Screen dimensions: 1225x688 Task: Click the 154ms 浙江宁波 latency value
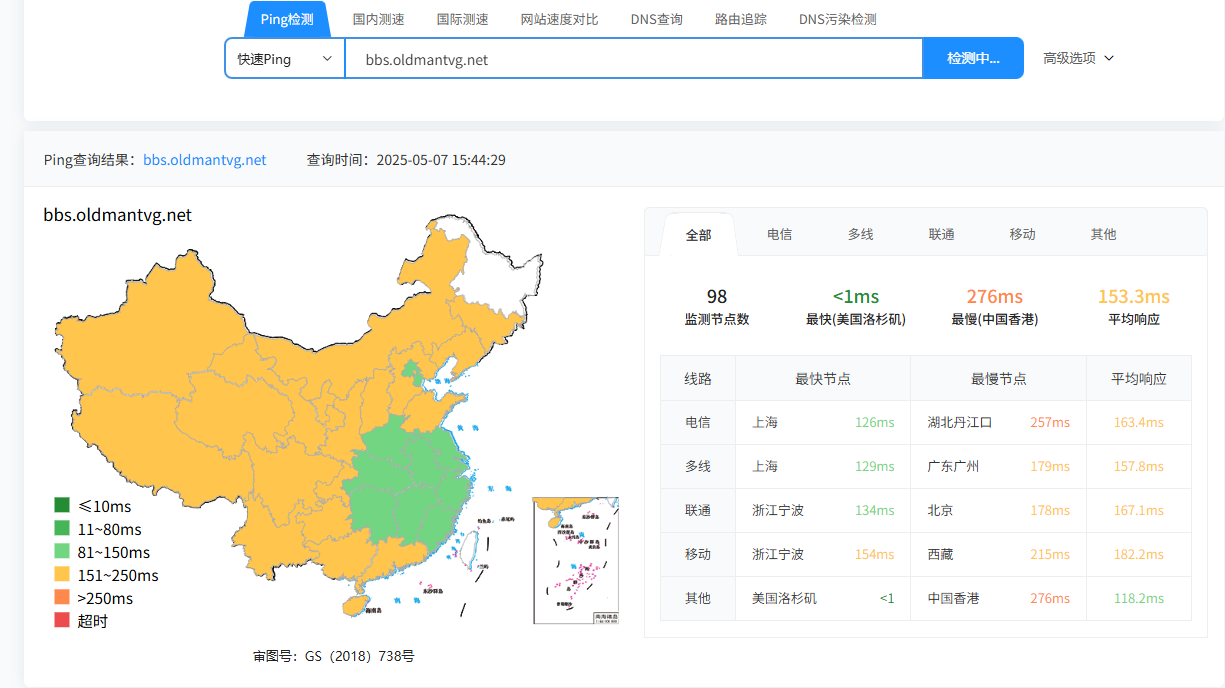875,555
